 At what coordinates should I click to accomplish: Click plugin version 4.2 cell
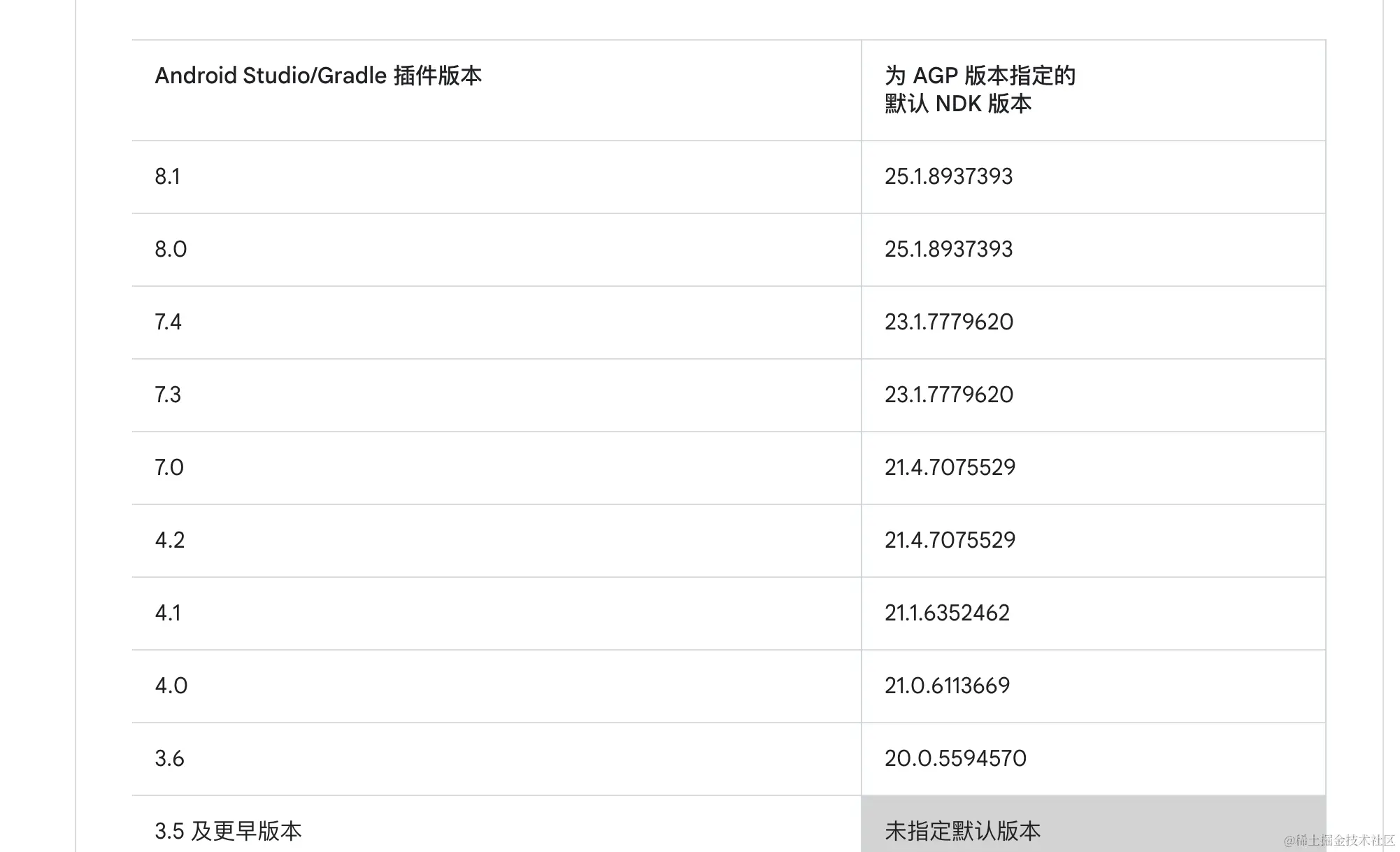click(170, 540)
